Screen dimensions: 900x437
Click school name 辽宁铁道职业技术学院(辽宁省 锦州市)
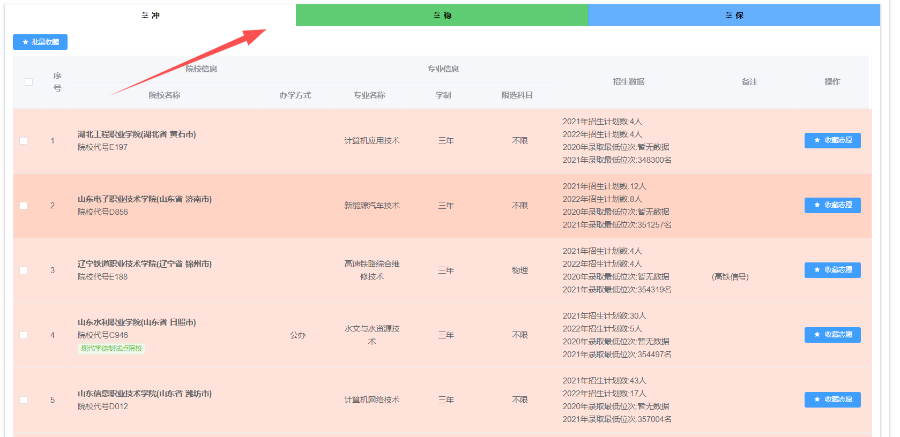145,264
